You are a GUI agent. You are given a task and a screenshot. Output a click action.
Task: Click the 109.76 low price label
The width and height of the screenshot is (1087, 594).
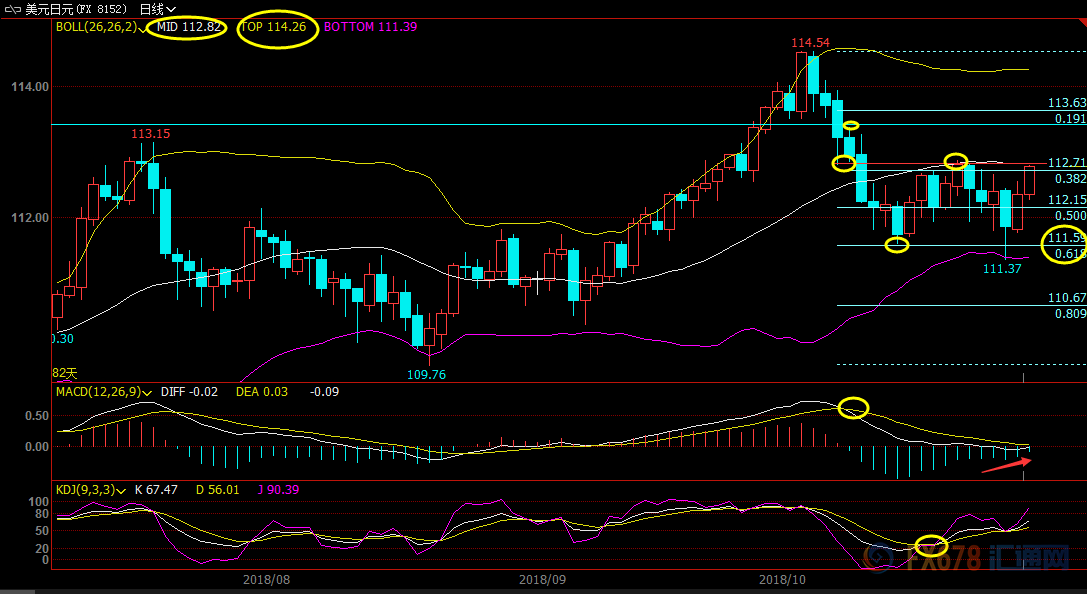click(x=426, y=374)
